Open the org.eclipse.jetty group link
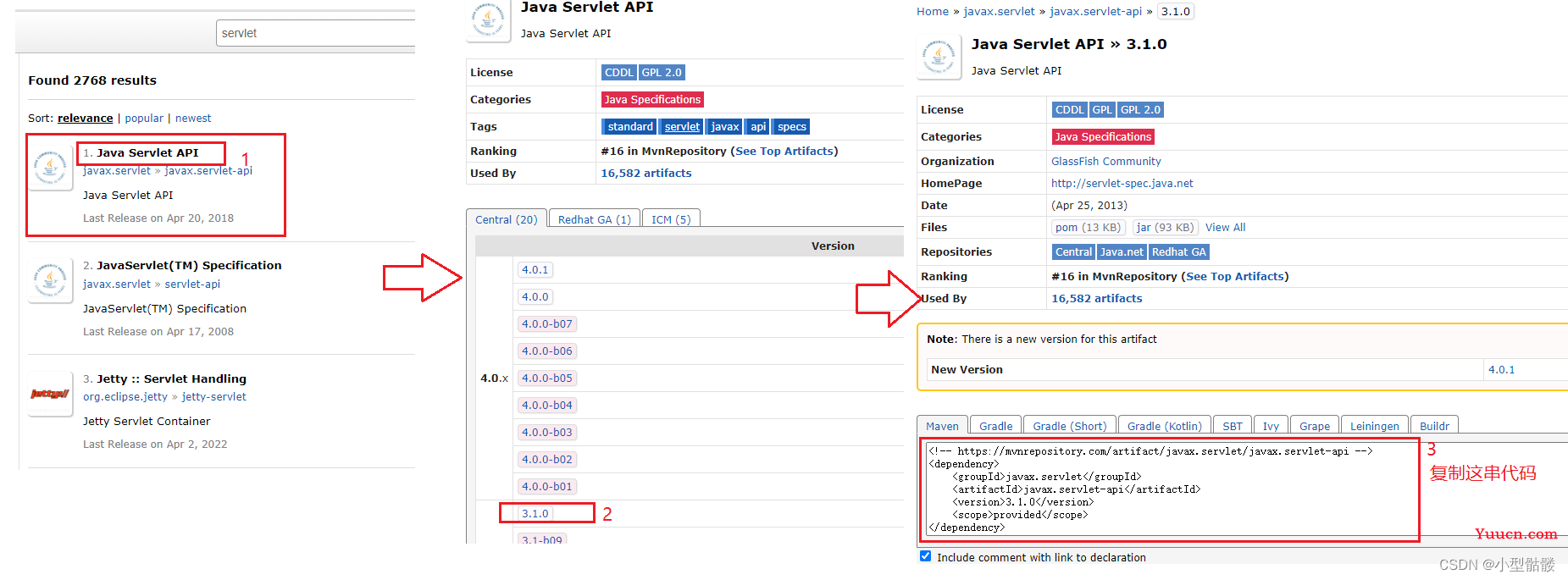1568x580 pixels. [125, 397]
